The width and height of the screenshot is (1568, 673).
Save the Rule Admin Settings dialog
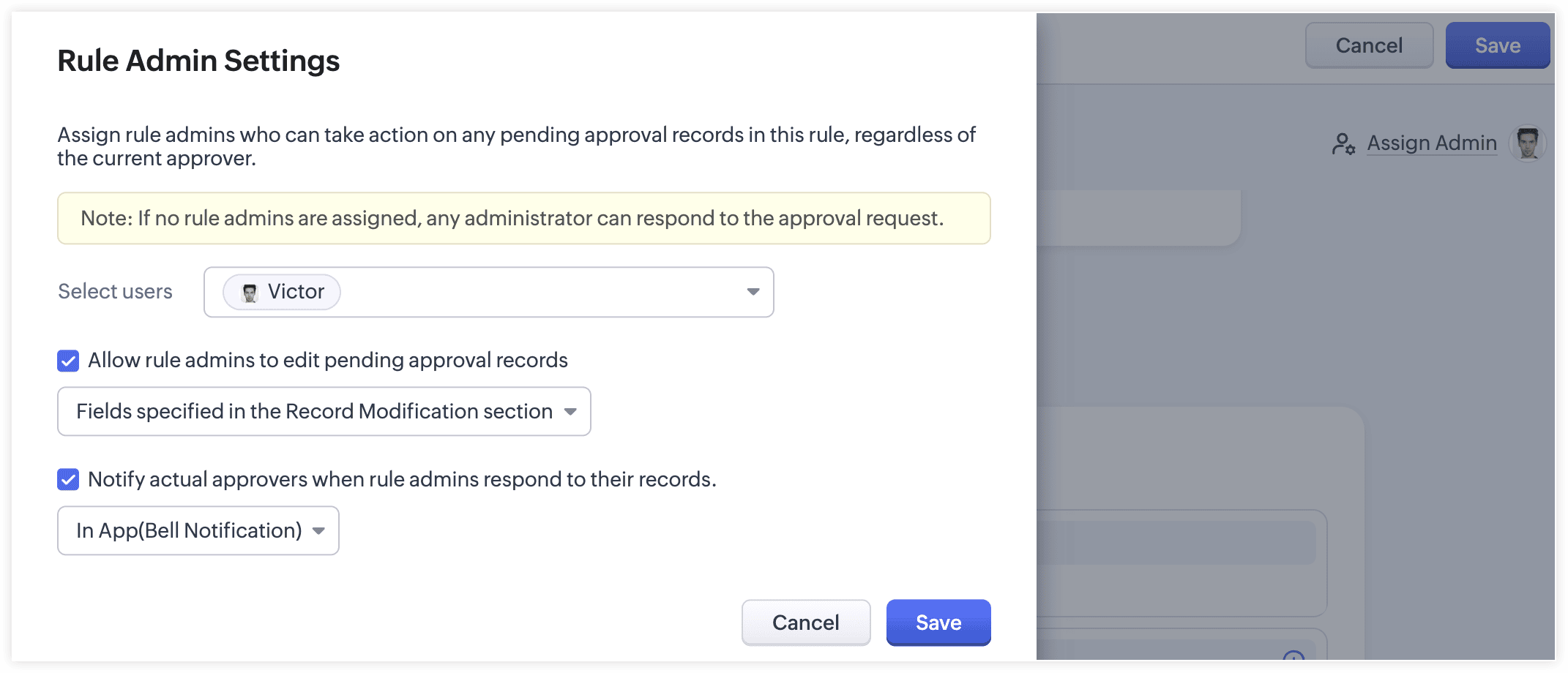coord(938,623)
